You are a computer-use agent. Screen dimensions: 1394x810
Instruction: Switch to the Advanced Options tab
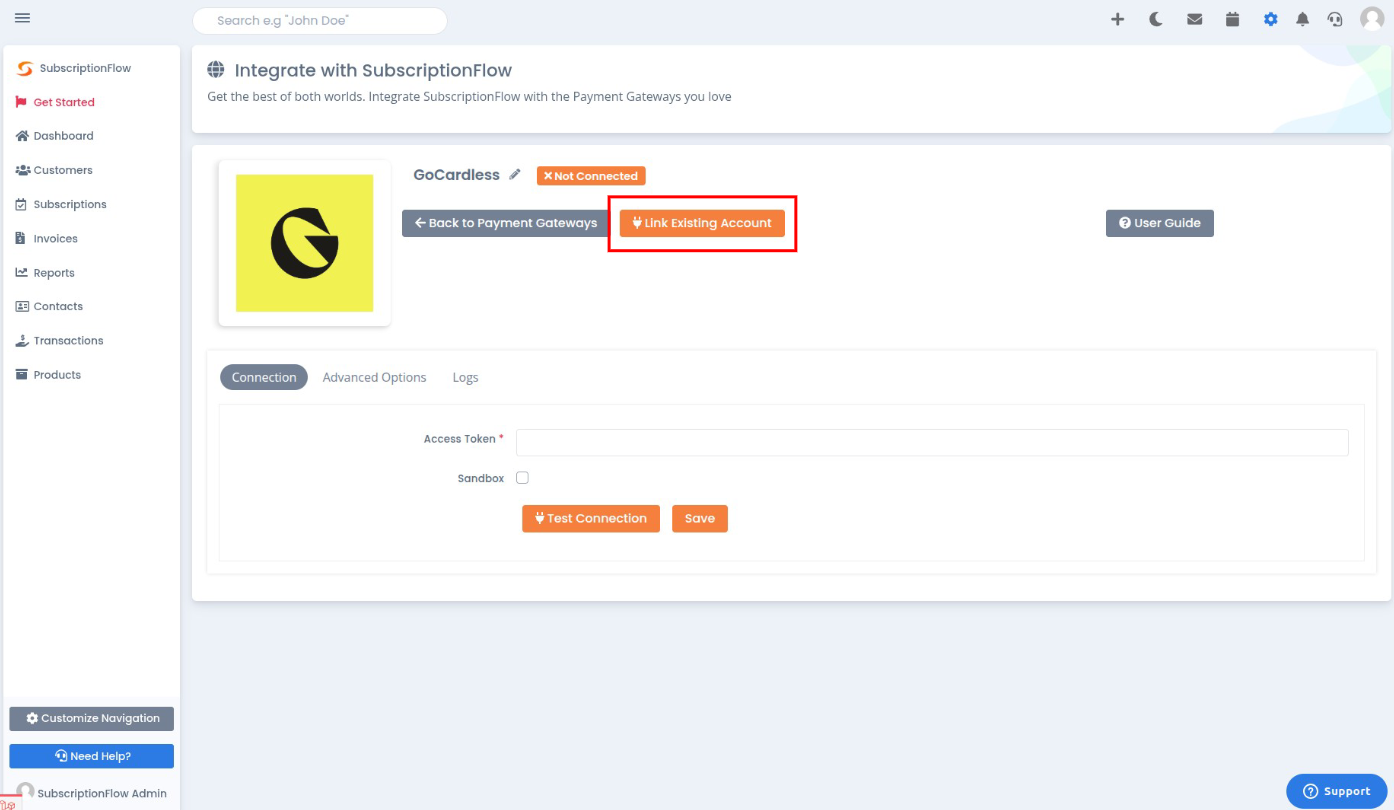(x=374, y=377)
